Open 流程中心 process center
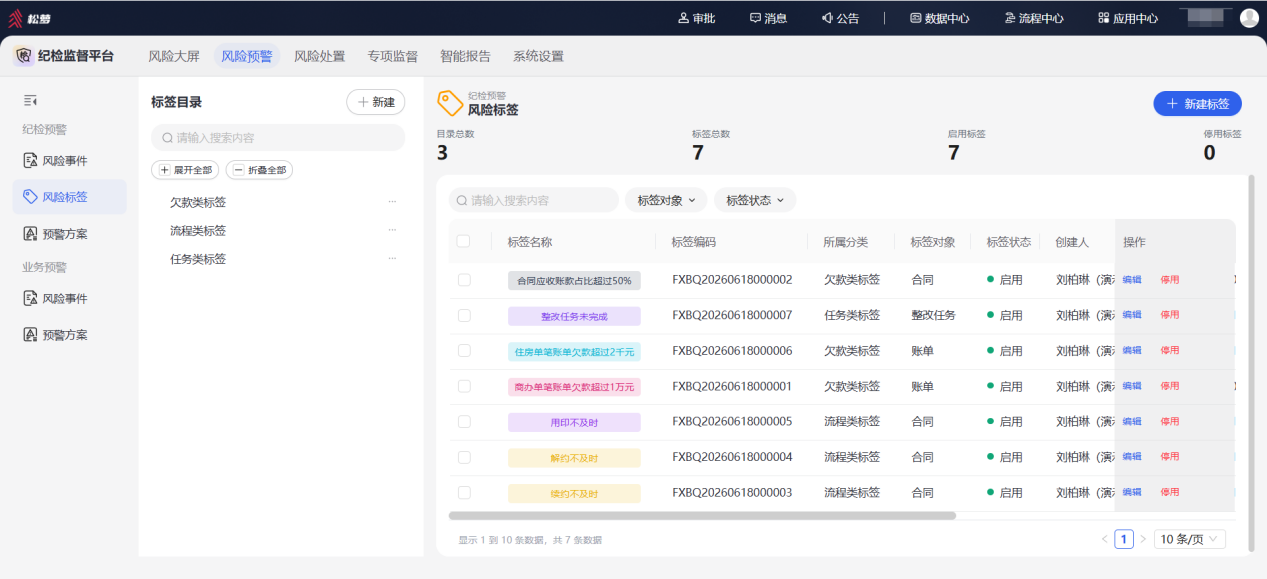 pos(1033,18)
